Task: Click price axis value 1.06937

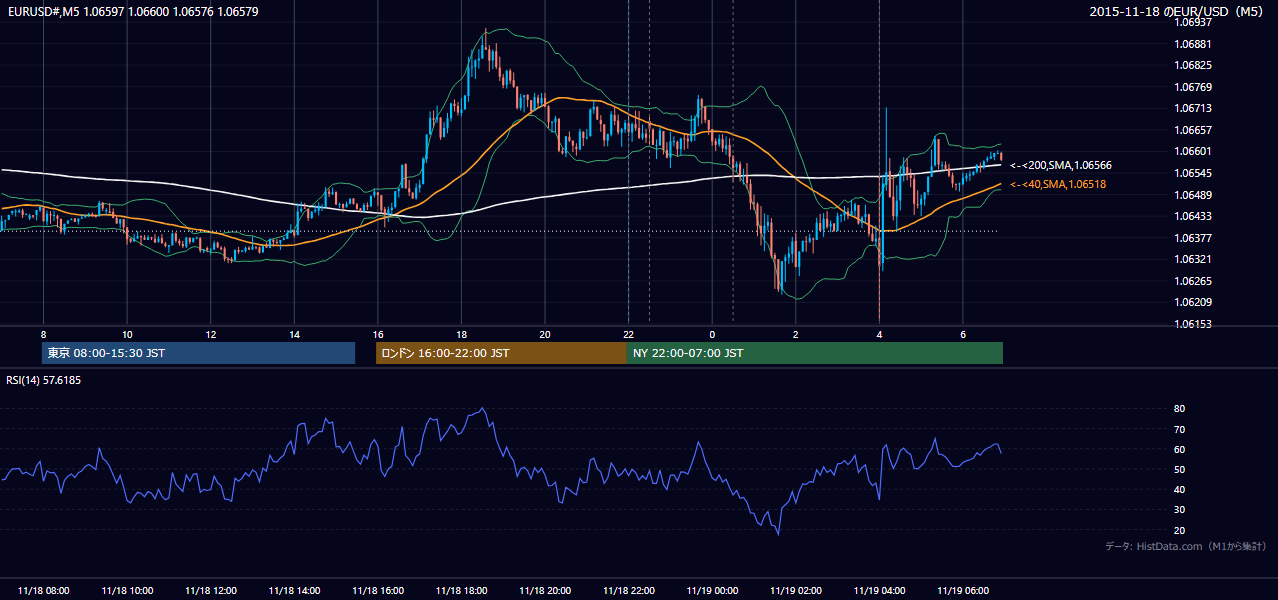Action: pyautogui.click(x=1193, y=22)
